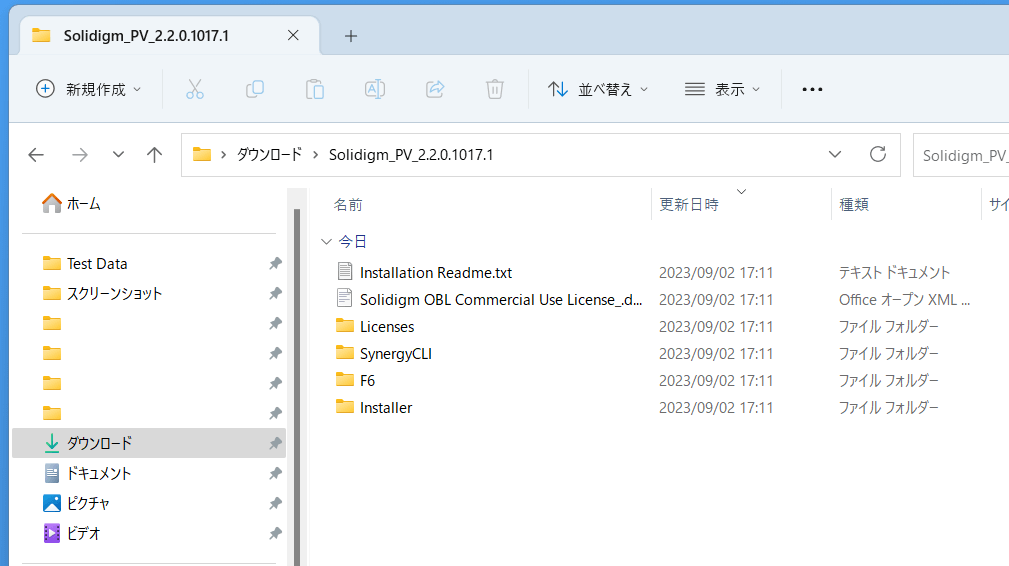Close the Solidigm_PV_2.2.0.1017.1 tab

[x=293, y=35]
